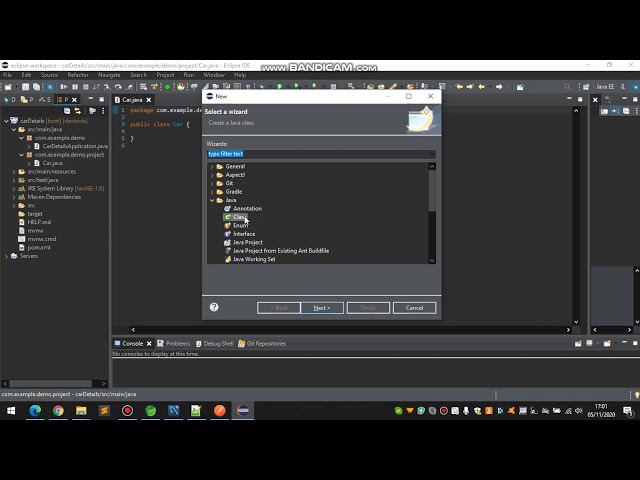Screen dimensions: 640x480
Task: Expand the General wizard folder
Action: (212, 167)
